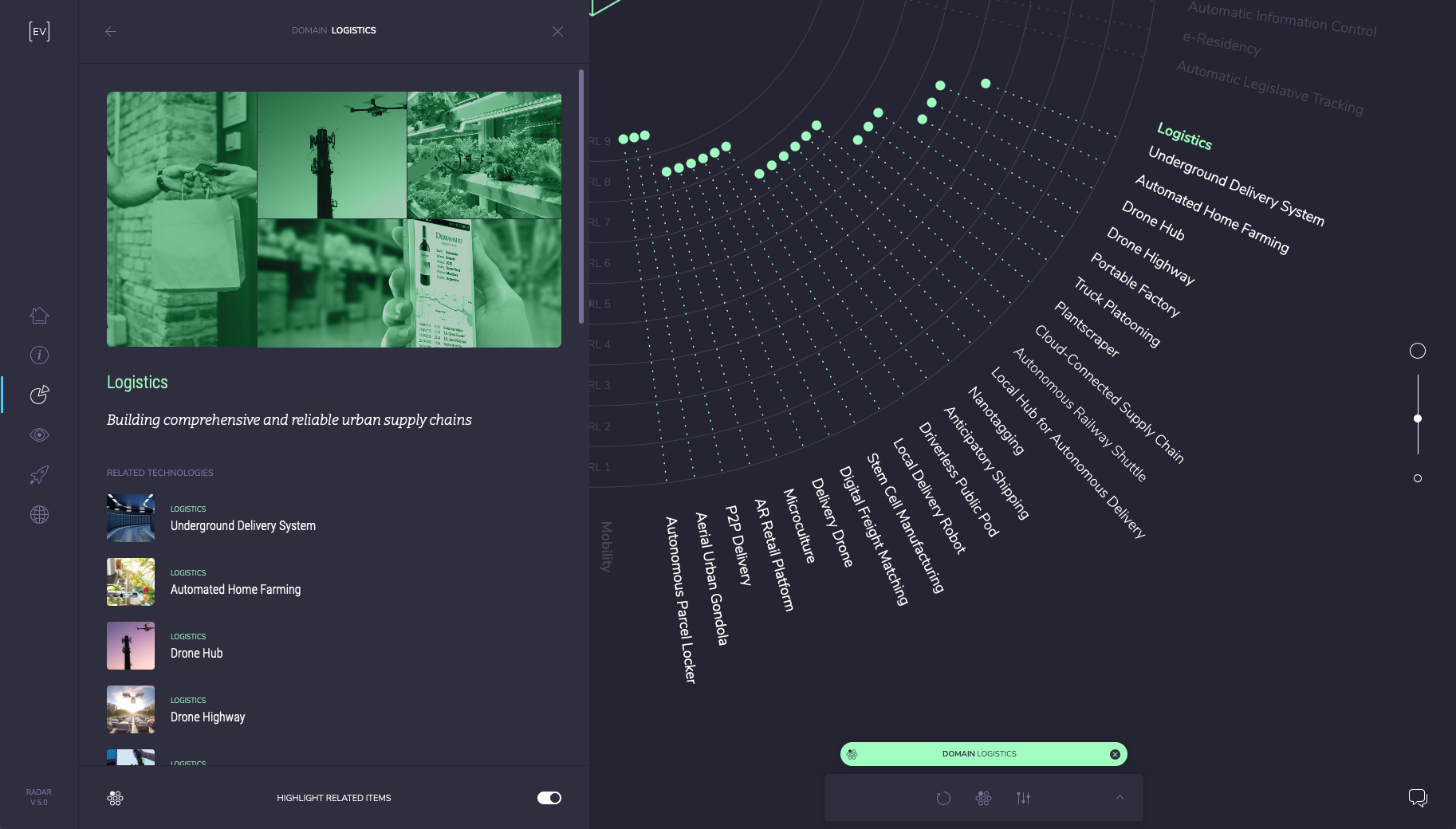Click the reset rotation icon in the bottom toolbar

point(943,797)
